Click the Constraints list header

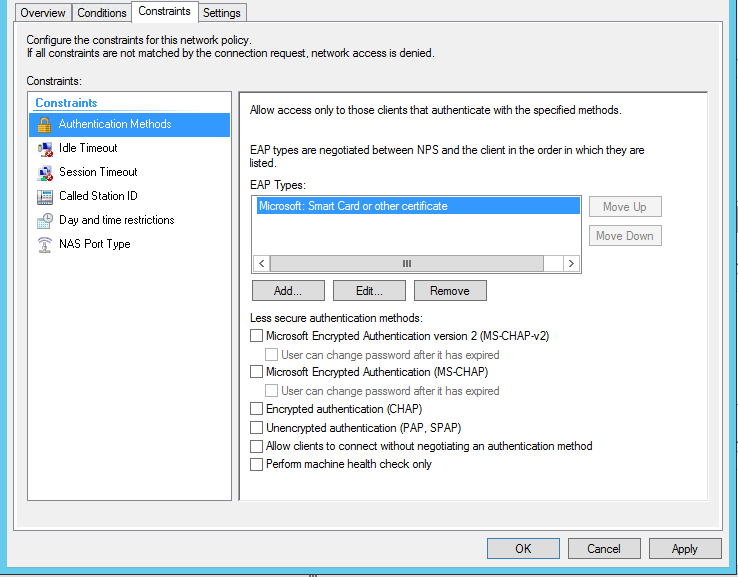(x=66, y=103)
